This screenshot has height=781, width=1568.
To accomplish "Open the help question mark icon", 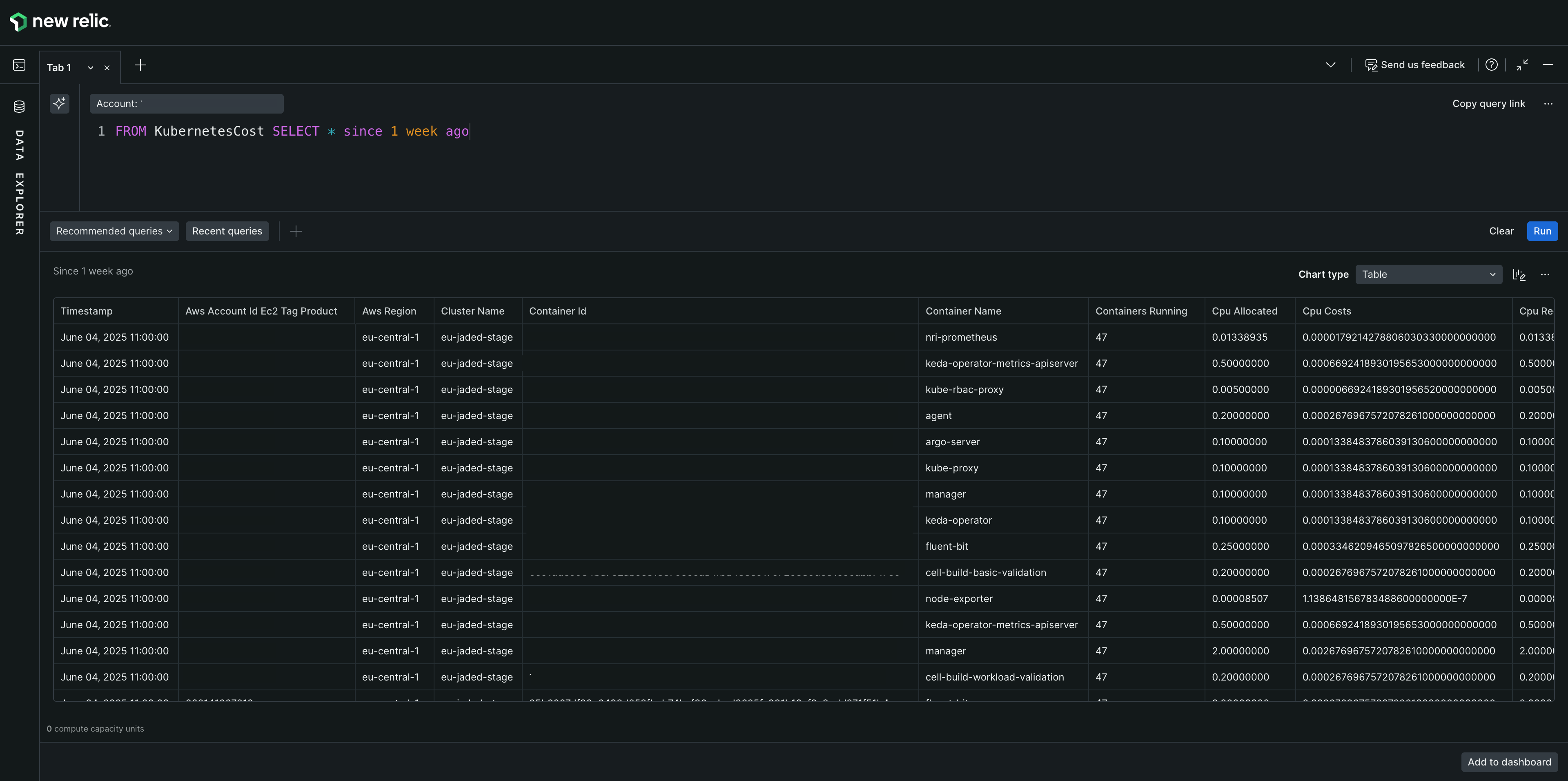I will (x=1491, y=65).
